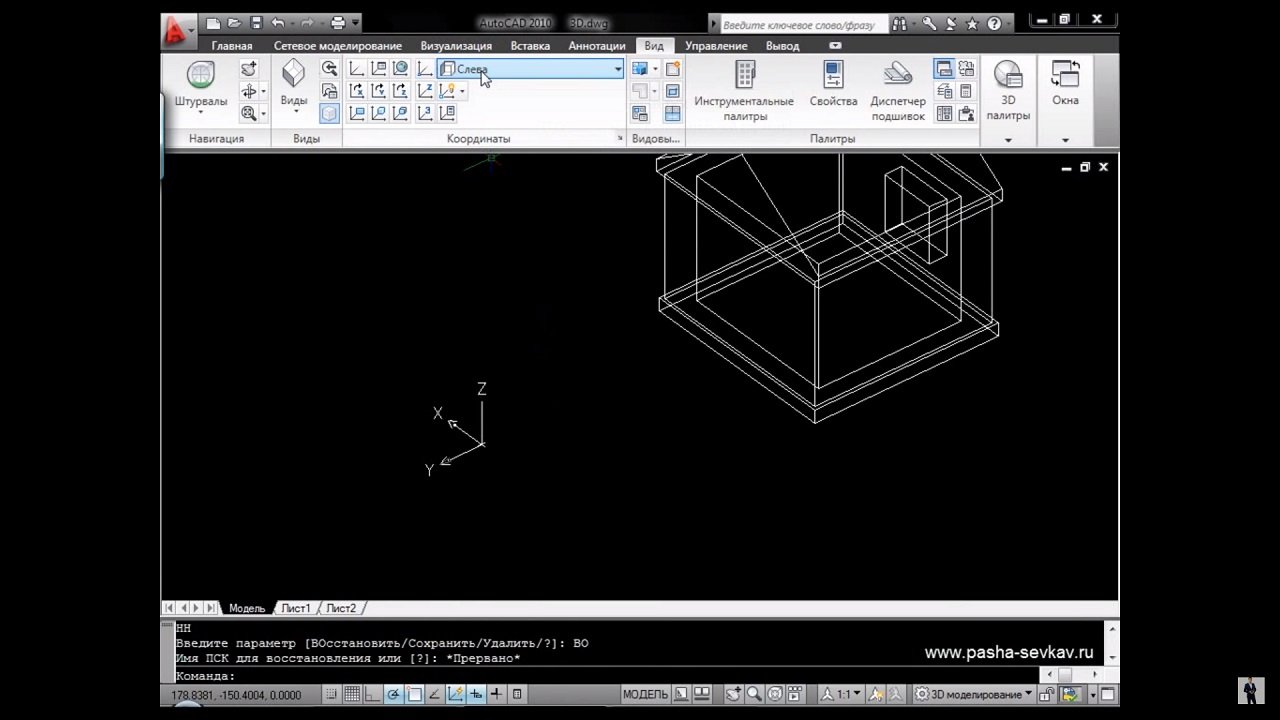Toggle ortho mode in status bar
The image size is (1280, 720).
373,694
